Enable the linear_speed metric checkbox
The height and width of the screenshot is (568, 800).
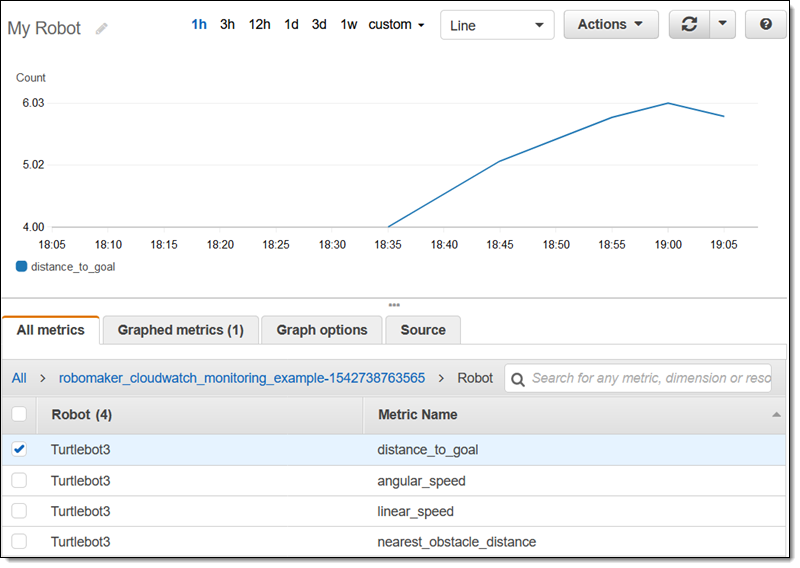coord(19,511)
